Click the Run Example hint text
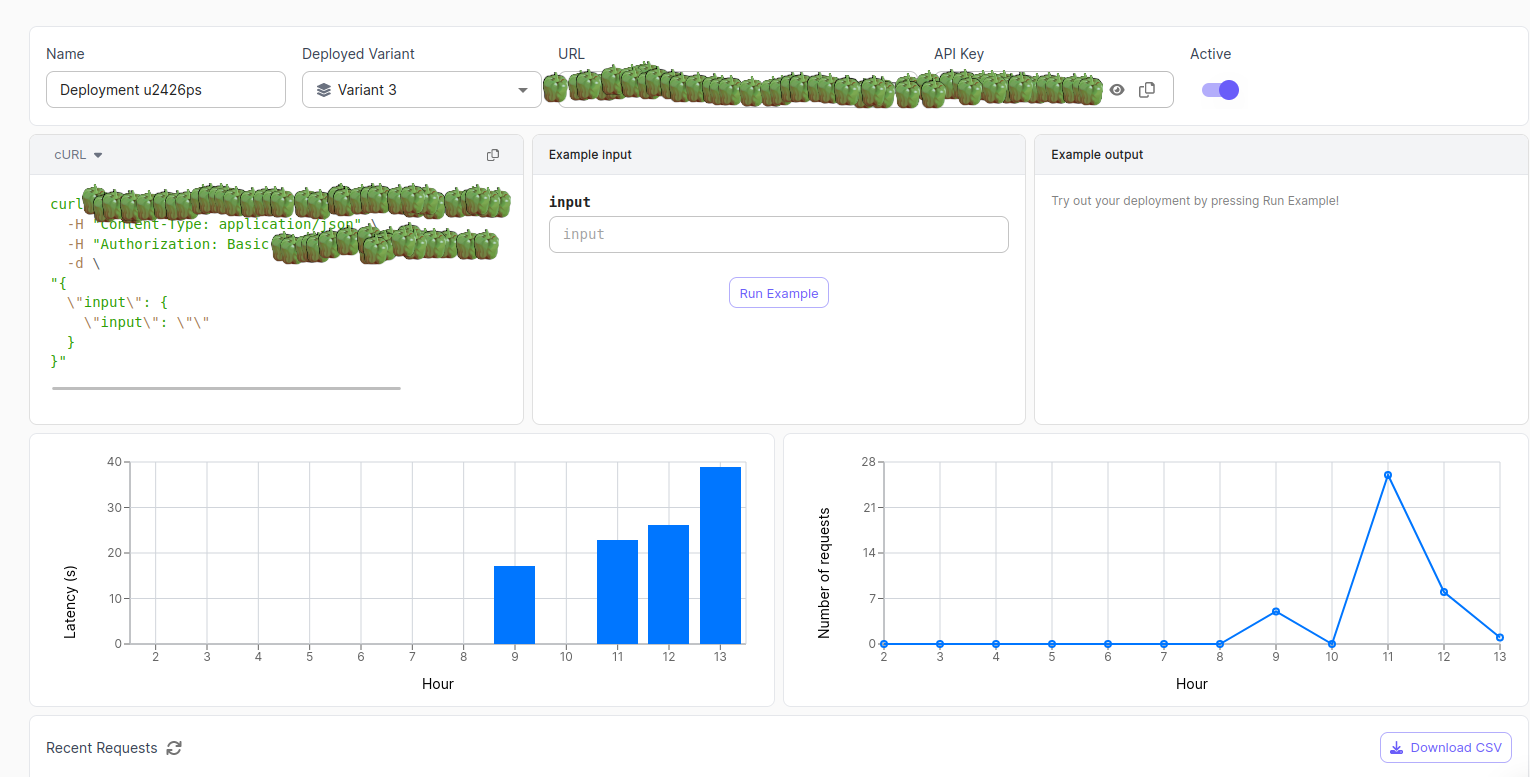Screen dimensions: 1530x777 (x=1195, y=201)
